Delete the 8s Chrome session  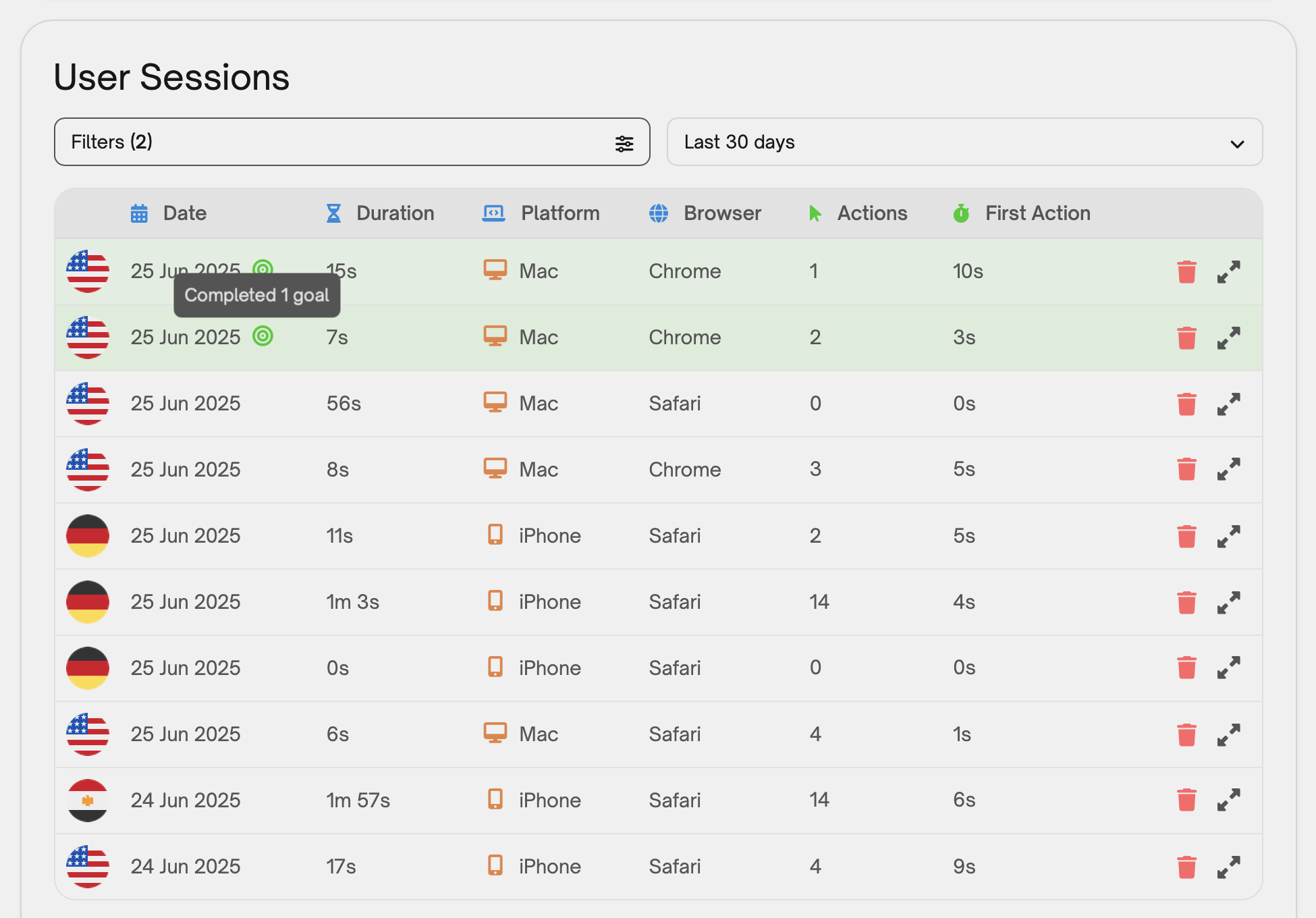click(1186, 469)
